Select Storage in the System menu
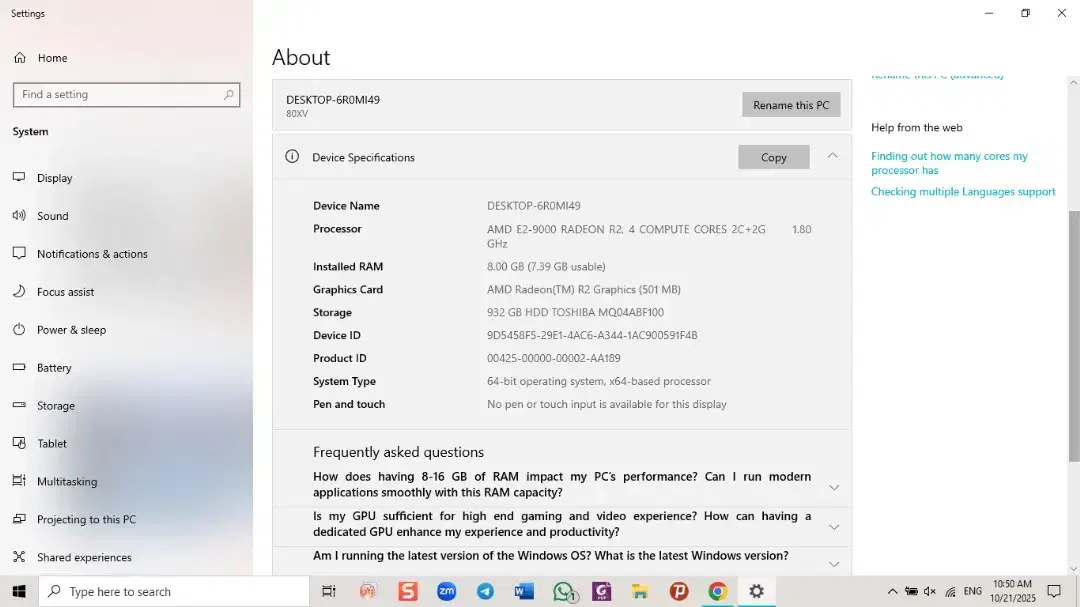The image size is (1080, 607). (x=55, y=406)
